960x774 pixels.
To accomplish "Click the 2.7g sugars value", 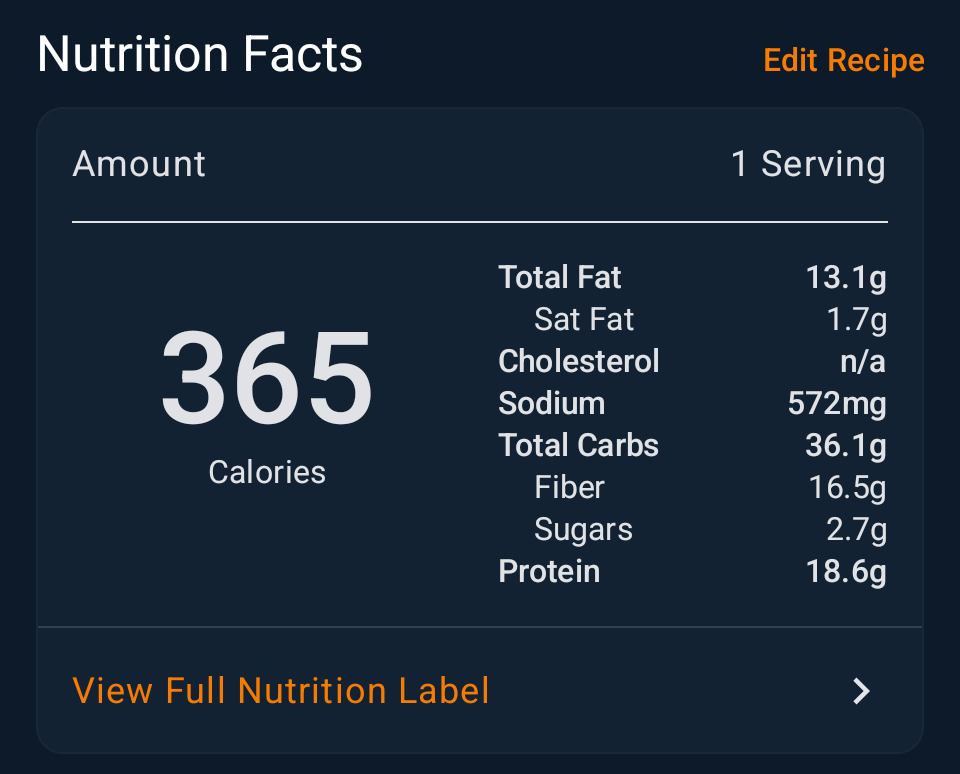I will [856, 530].
